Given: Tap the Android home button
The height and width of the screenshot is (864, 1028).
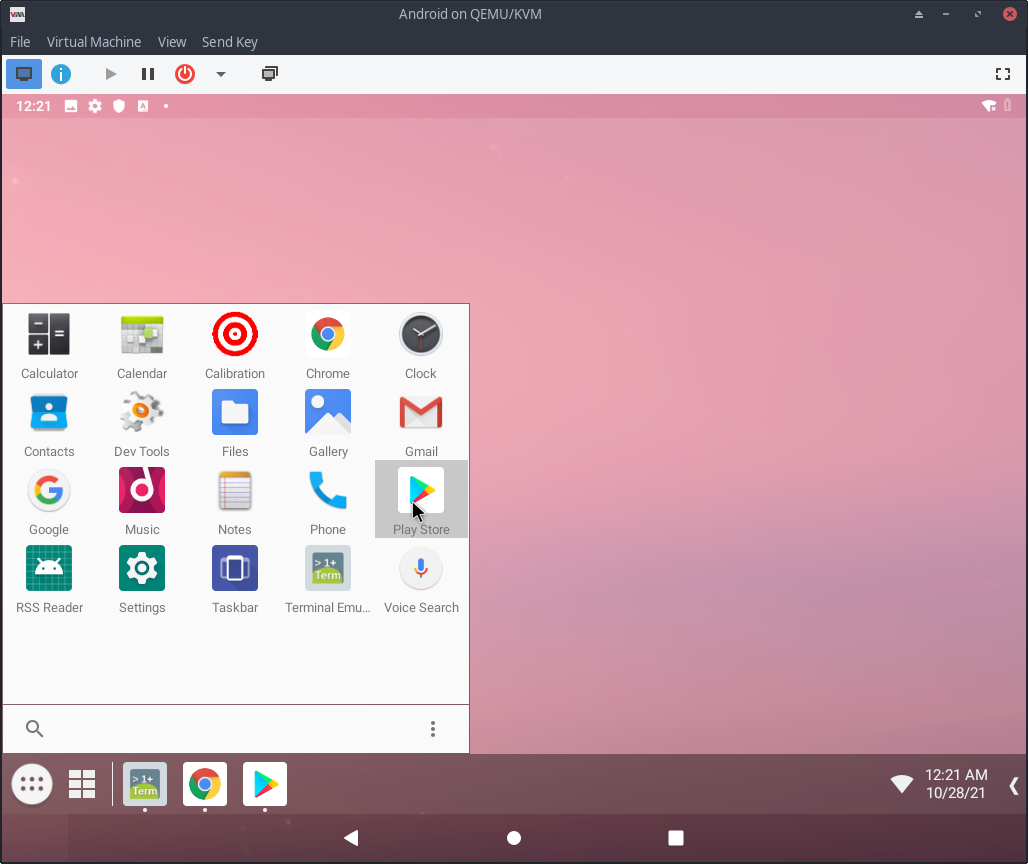Looking at the screenshot, I should [x=514, y=838].
